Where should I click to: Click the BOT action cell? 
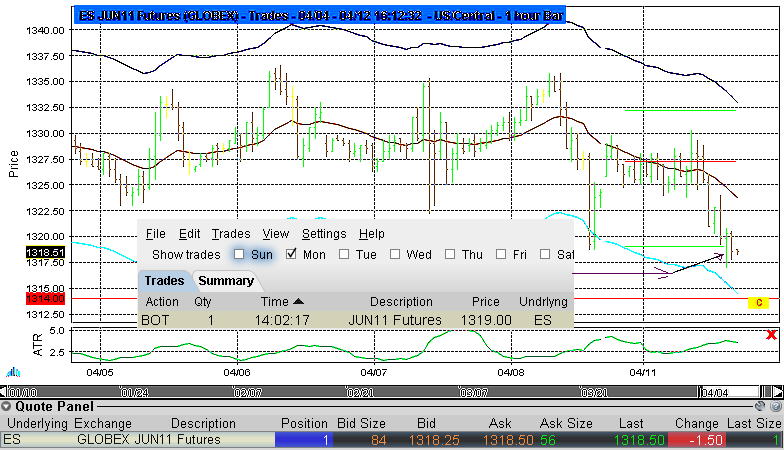[x=155, y=320]
